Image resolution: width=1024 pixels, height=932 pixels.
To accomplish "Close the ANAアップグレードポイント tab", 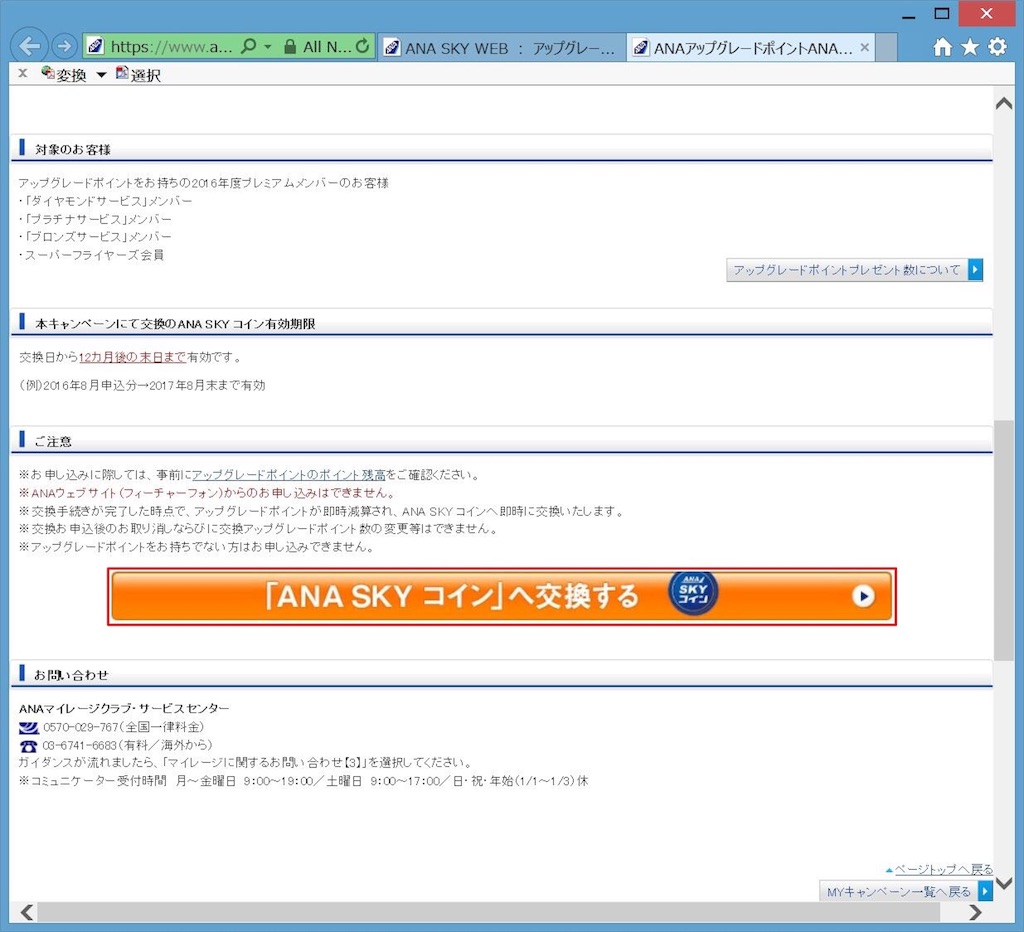I will [864, 47].
